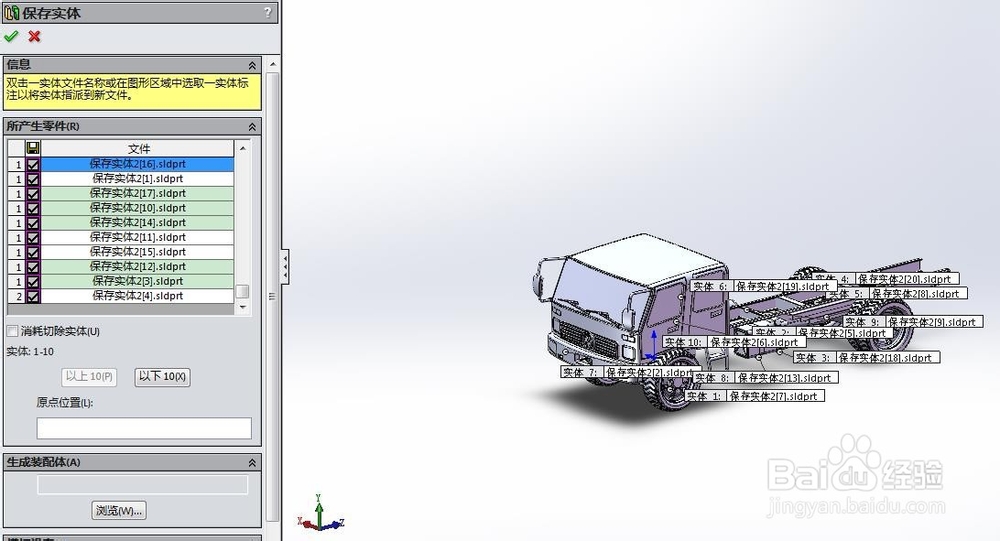Uncheck the 保存实体2[1].sldprt row checkbox

pyautogui.click(x=33, y=179)
